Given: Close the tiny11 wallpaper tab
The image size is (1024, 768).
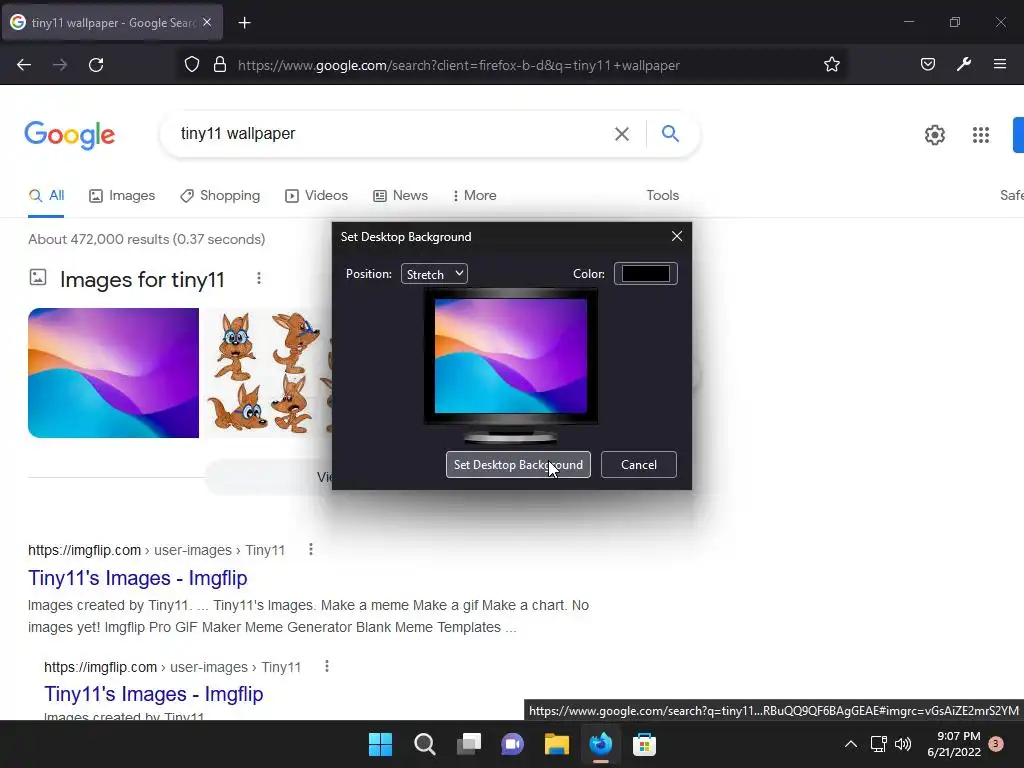Looking at the screenshot, I should click(x=207, y=22).
